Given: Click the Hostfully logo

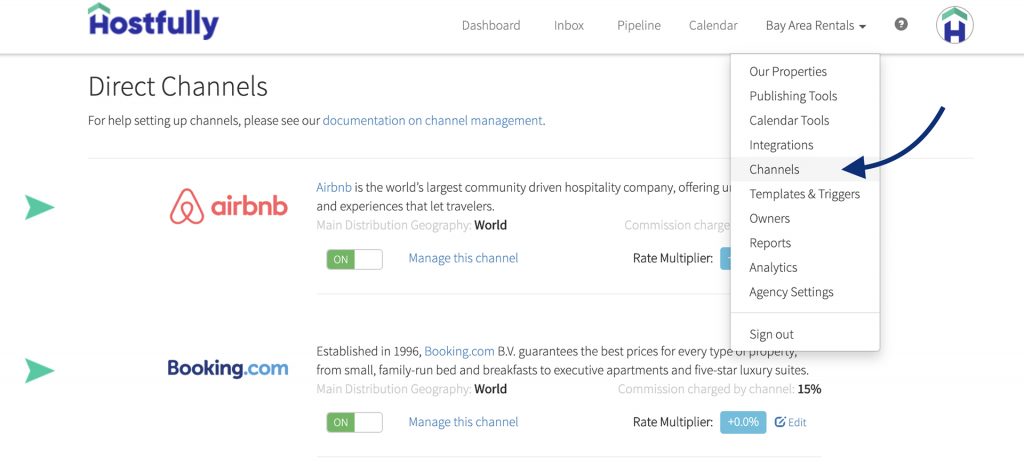Looking at the screenshot, I should click(x=153, y=22).
